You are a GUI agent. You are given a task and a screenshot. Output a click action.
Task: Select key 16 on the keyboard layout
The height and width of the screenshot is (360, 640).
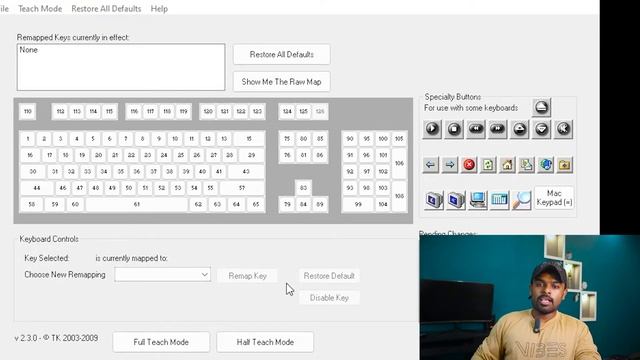click(30, 155)
